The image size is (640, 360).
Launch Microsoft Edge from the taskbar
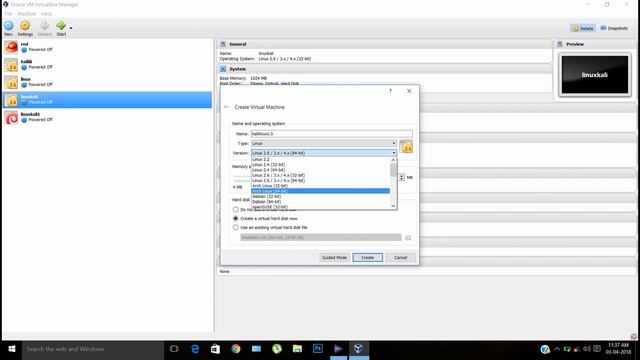195,349
